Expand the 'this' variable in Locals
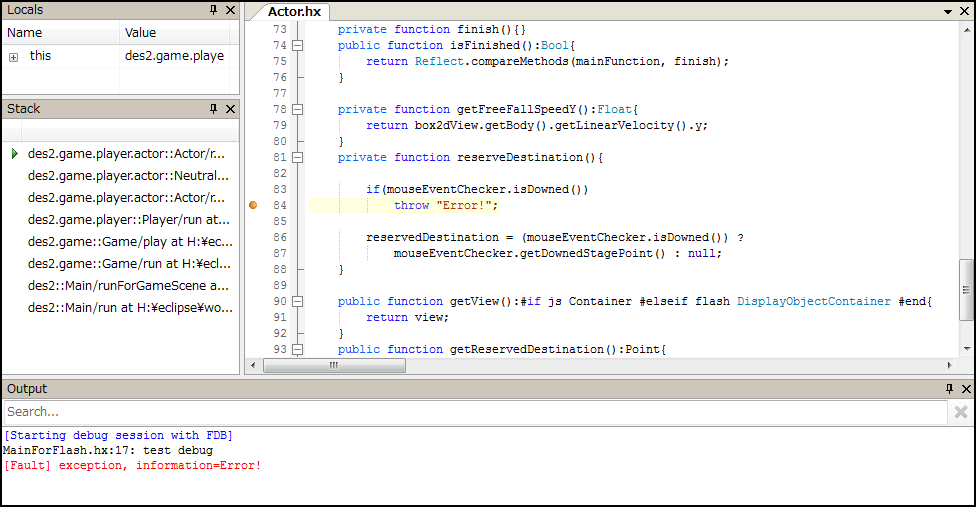The image size is (976, 507). 14,57
